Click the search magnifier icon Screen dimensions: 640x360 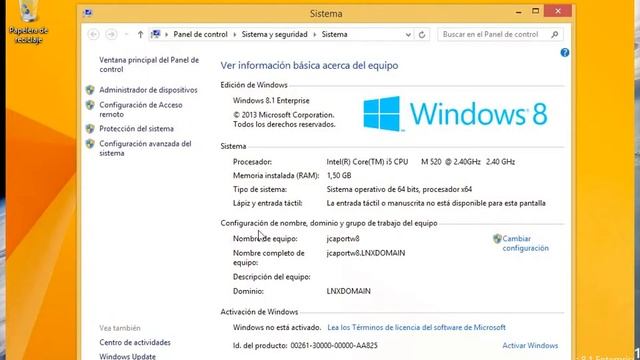[554, 35]
